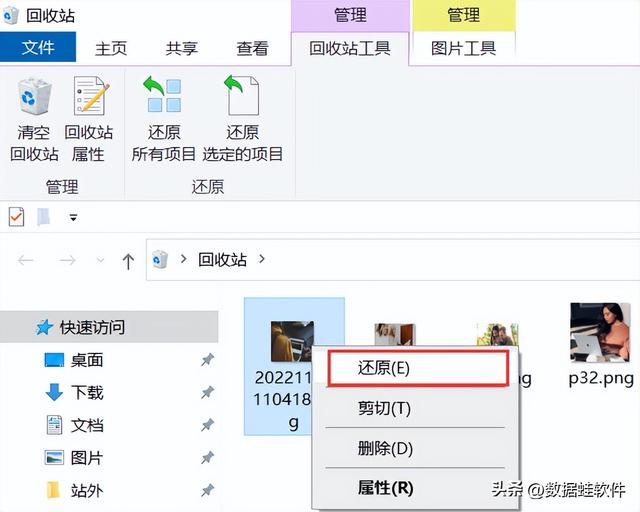Image resolution: width=640 pixels, height=512 pixels.
Task: Click quick access properties checkmark icon
Action: (16, 217)
